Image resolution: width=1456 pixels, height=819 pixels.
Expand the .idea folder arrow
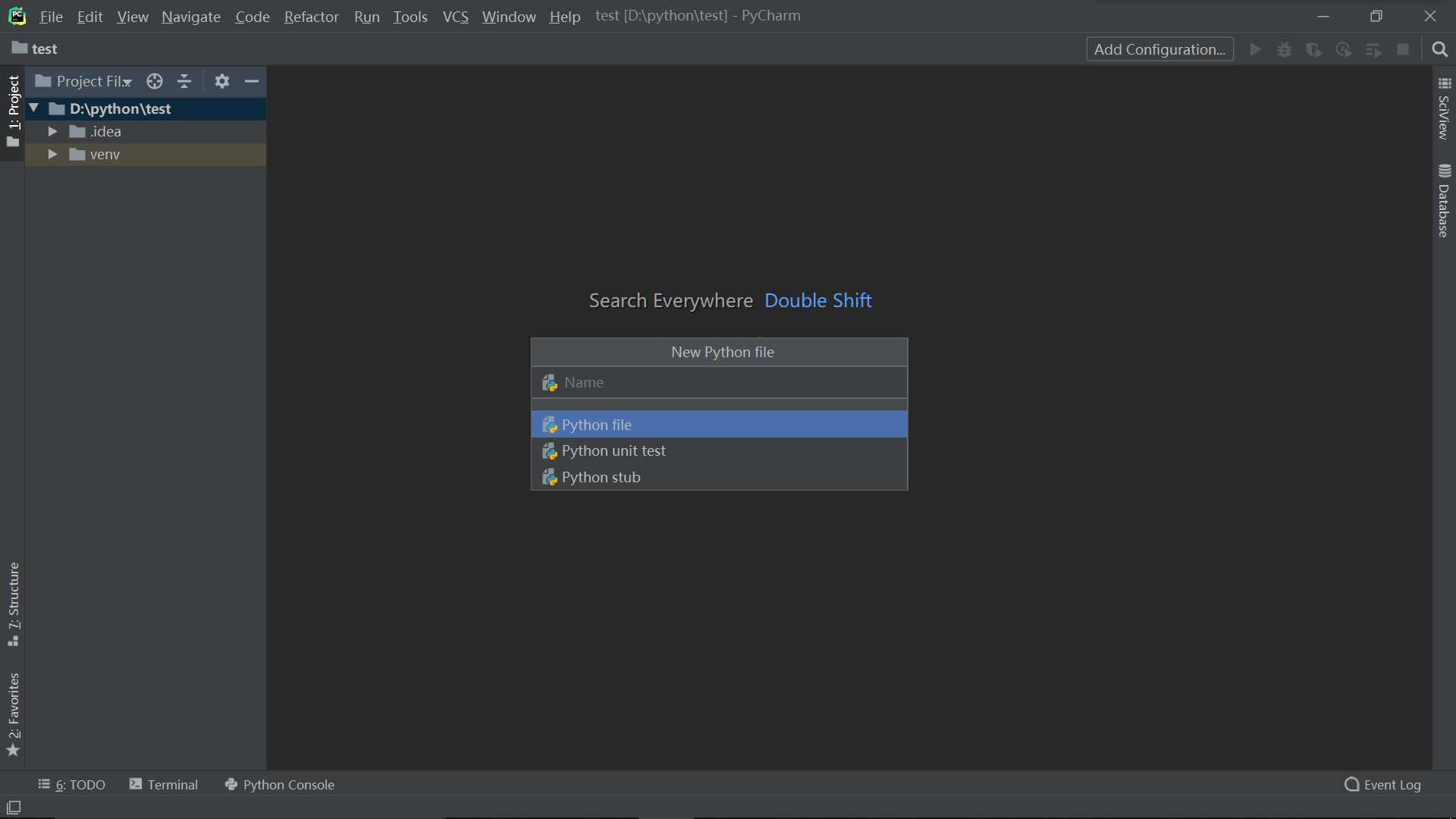pos(52,131)
